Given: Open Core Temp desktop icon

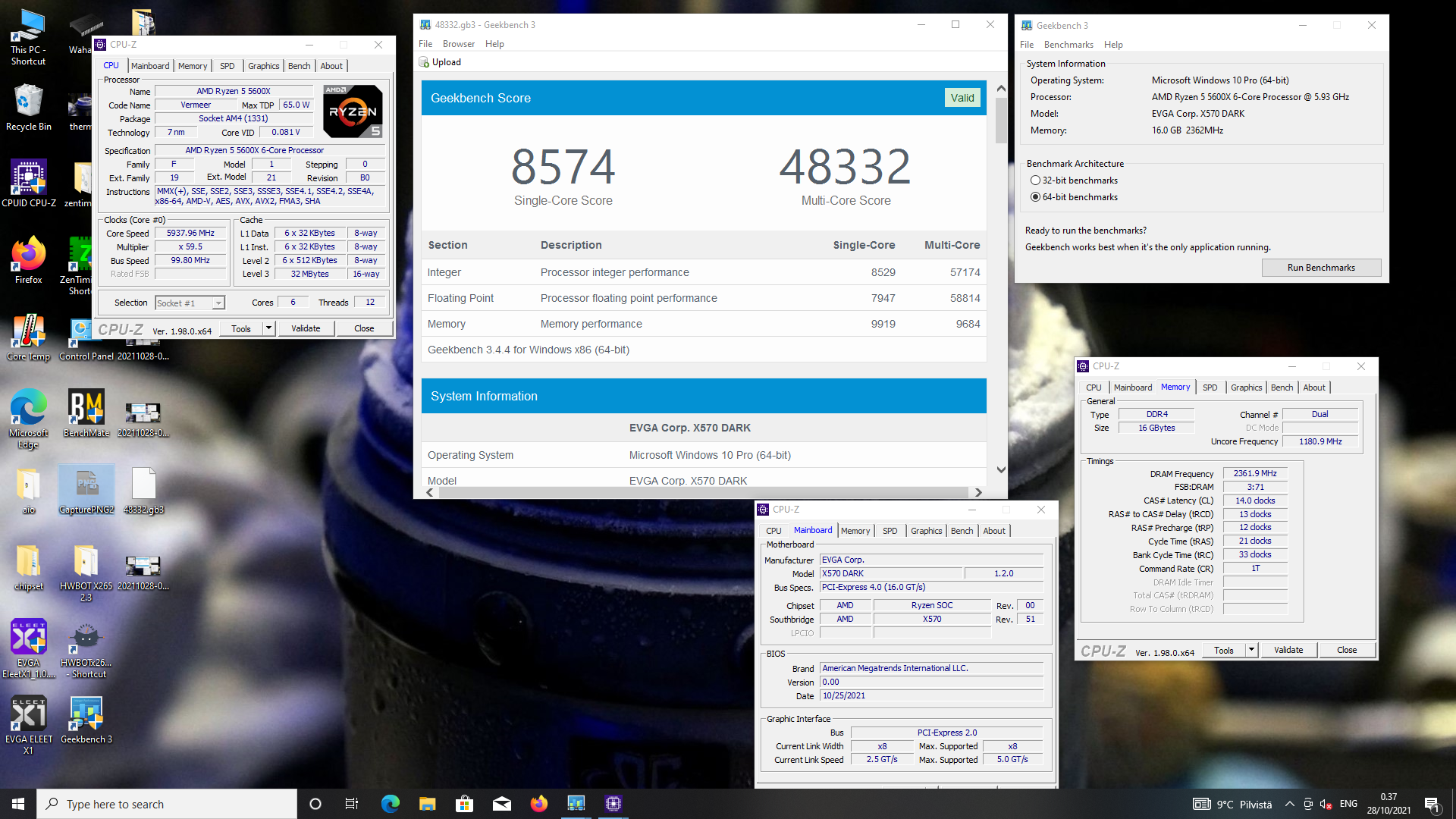Looking at the screenshot, I should (x=28, y=337).
